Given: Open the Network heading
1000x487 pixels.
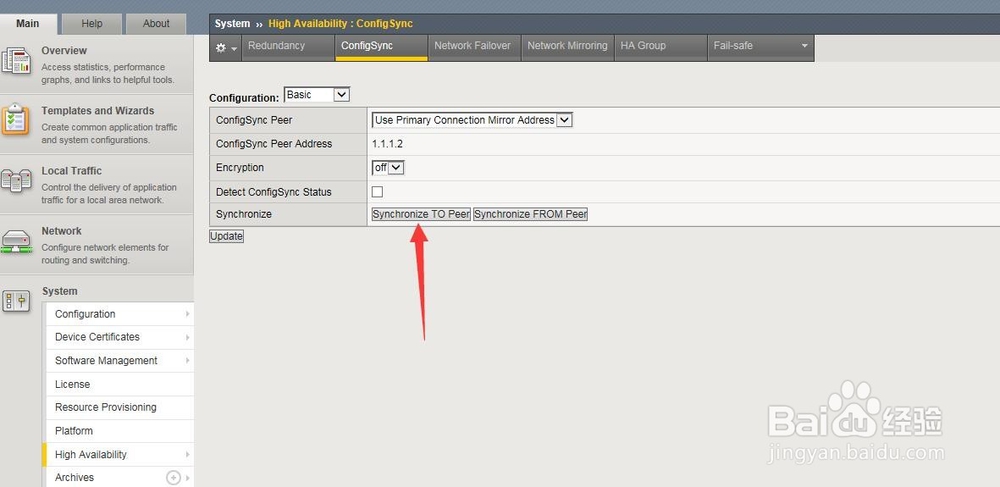Looking at the screenshot, I should point(61,231).
